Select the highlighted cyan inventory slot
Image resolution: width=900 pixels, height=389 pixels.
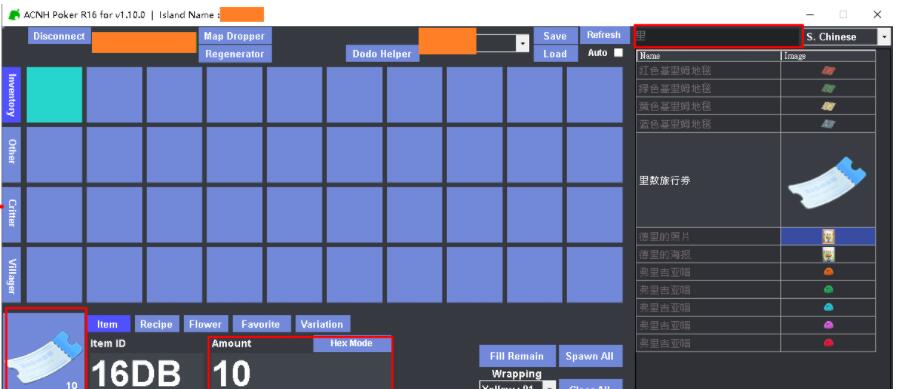(55, 95)
